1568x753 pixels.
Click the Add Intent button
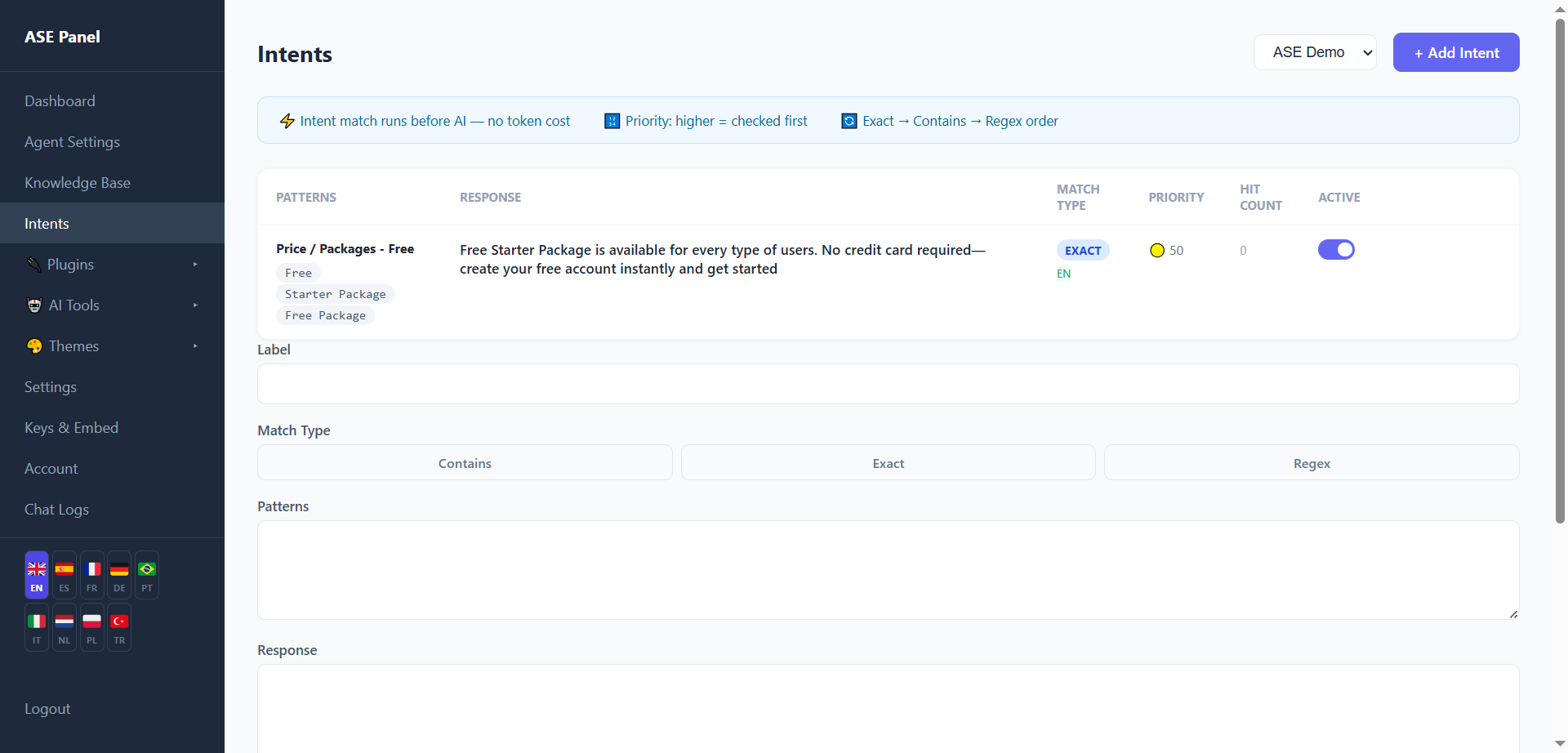click(x=1456, y=52)
